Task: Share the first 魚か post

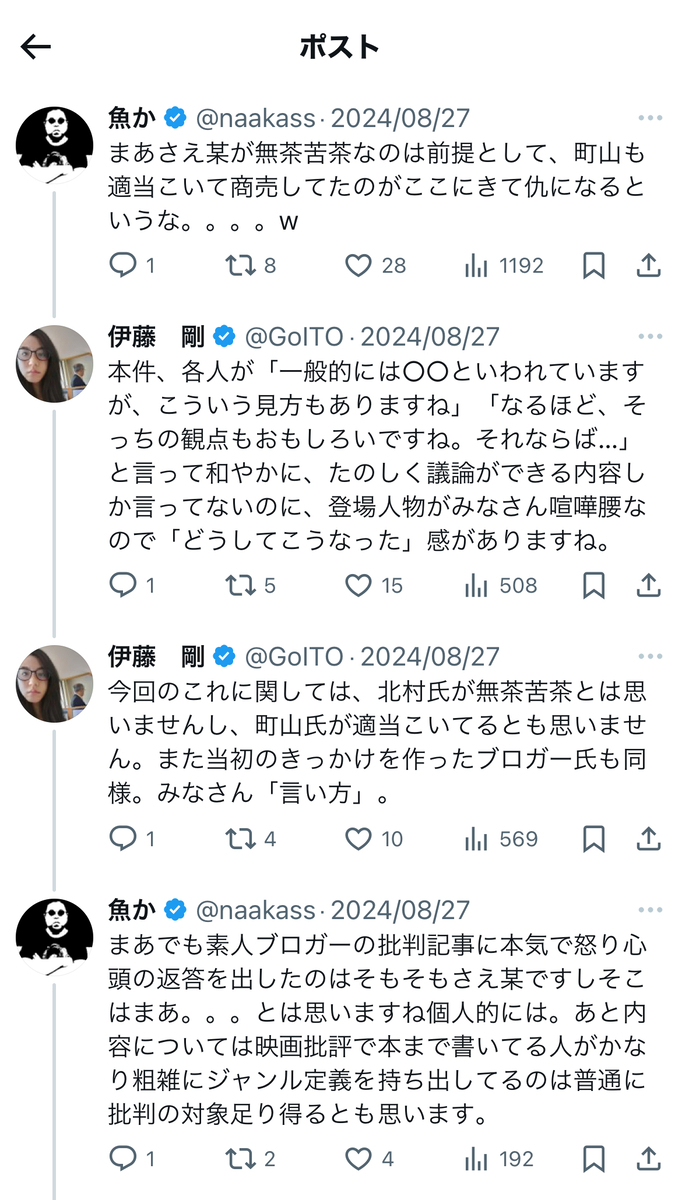Action: pos(648,265)
